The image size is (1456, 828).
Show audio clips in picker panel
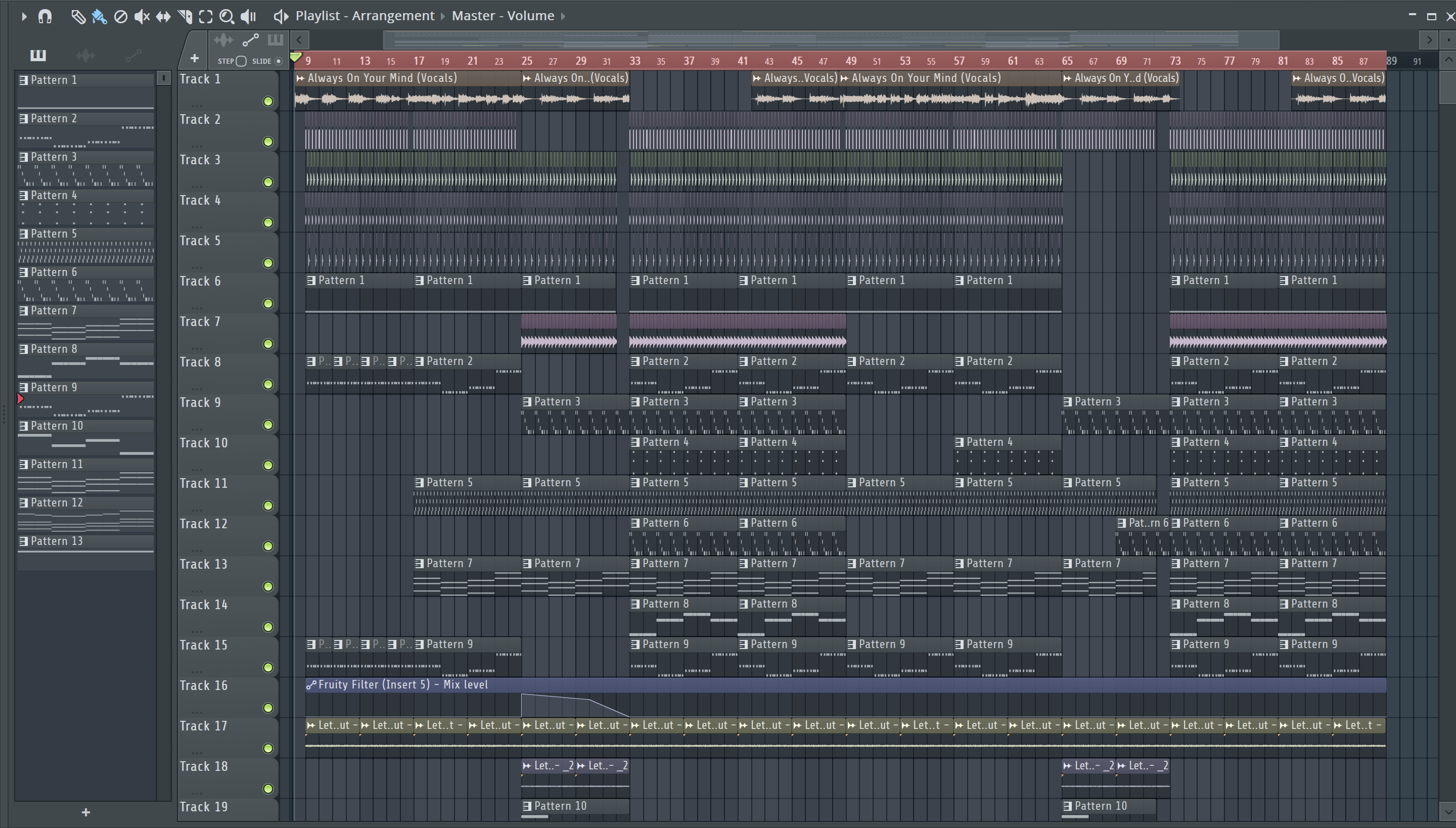[86, 55]
